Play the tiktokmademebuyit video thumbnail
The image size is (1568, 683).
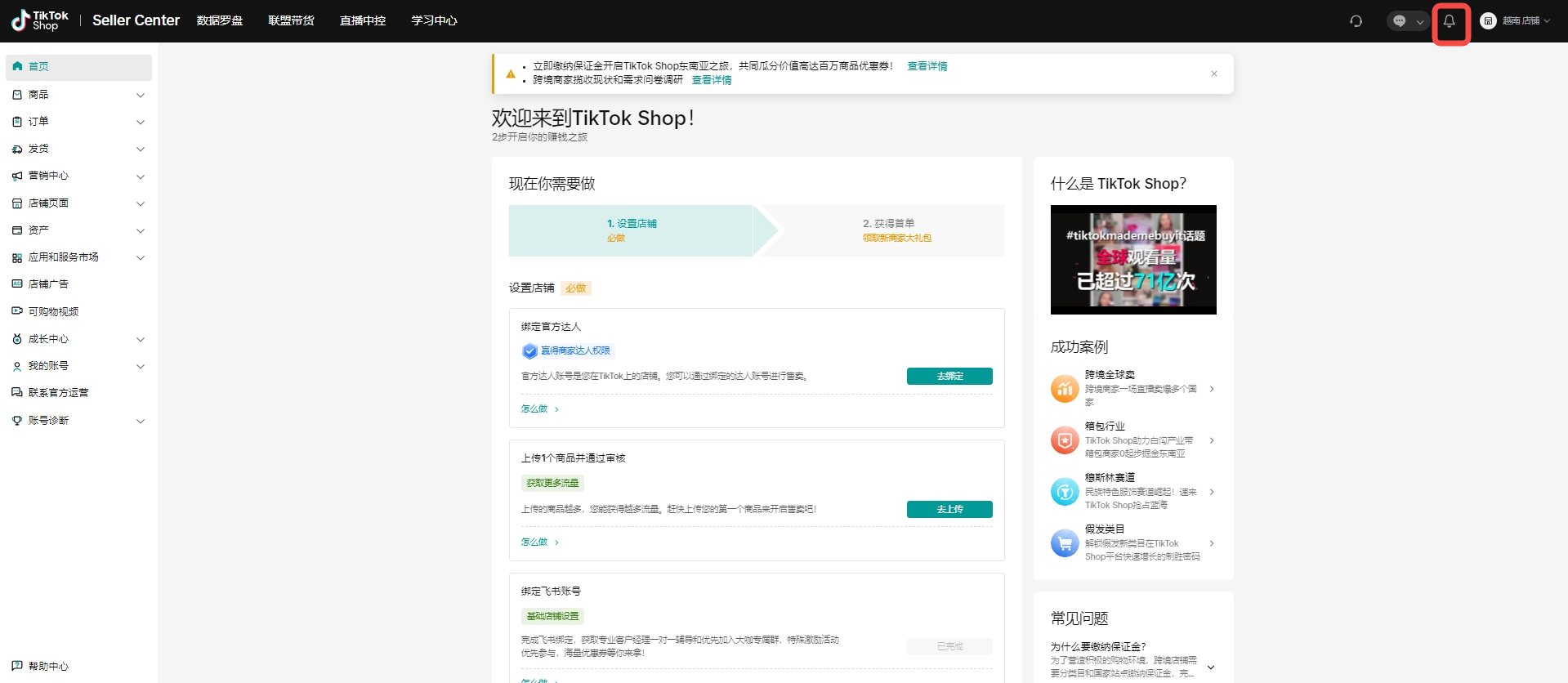pos(1132,260)
